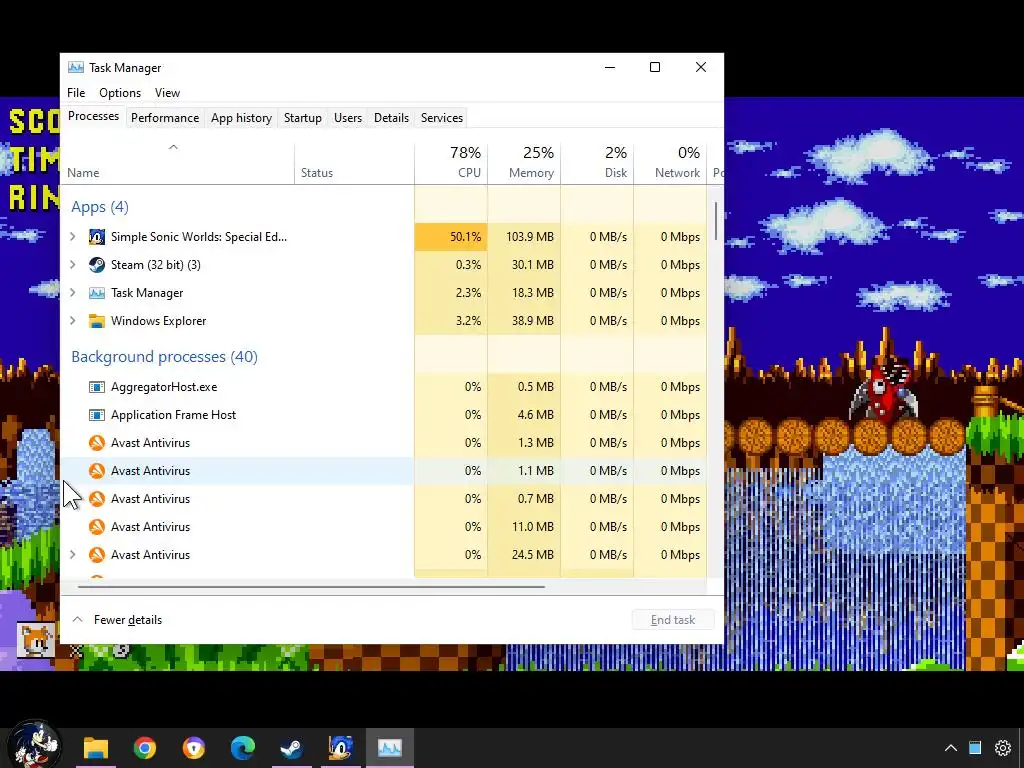The image size is (1024, 768).
Task: Sort by the Disk column header
Action: [597, 163]
